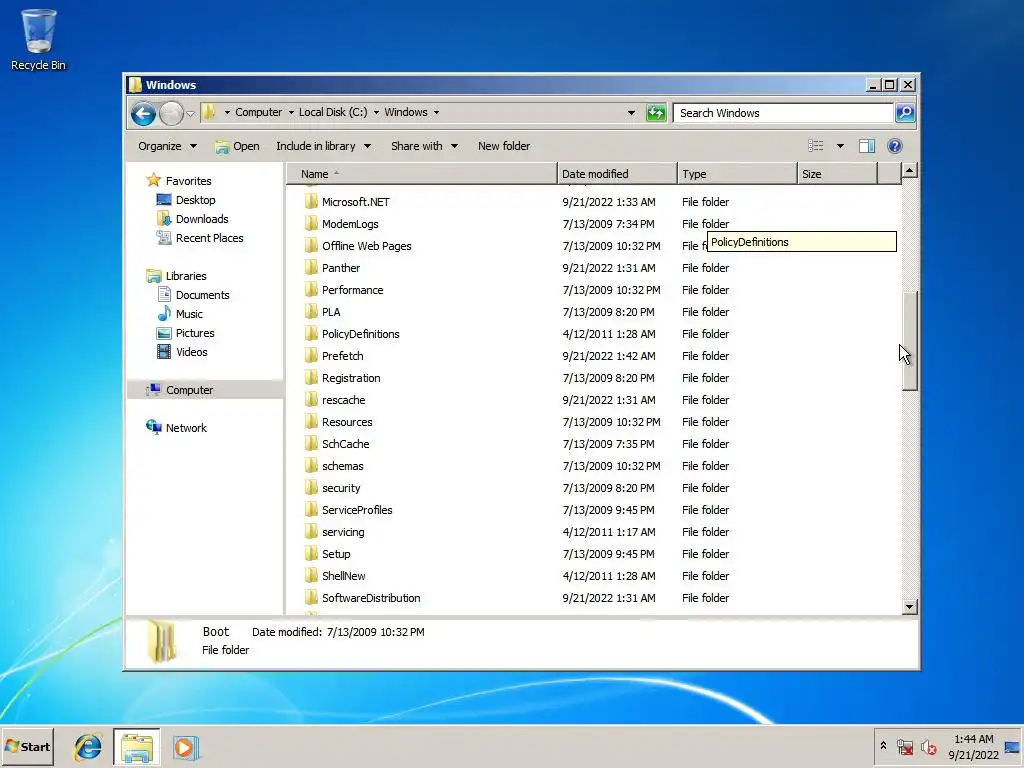This screenshot has height=768, width=1024.
Task: Sort by Type column header
Action: [x=737, y=174]
